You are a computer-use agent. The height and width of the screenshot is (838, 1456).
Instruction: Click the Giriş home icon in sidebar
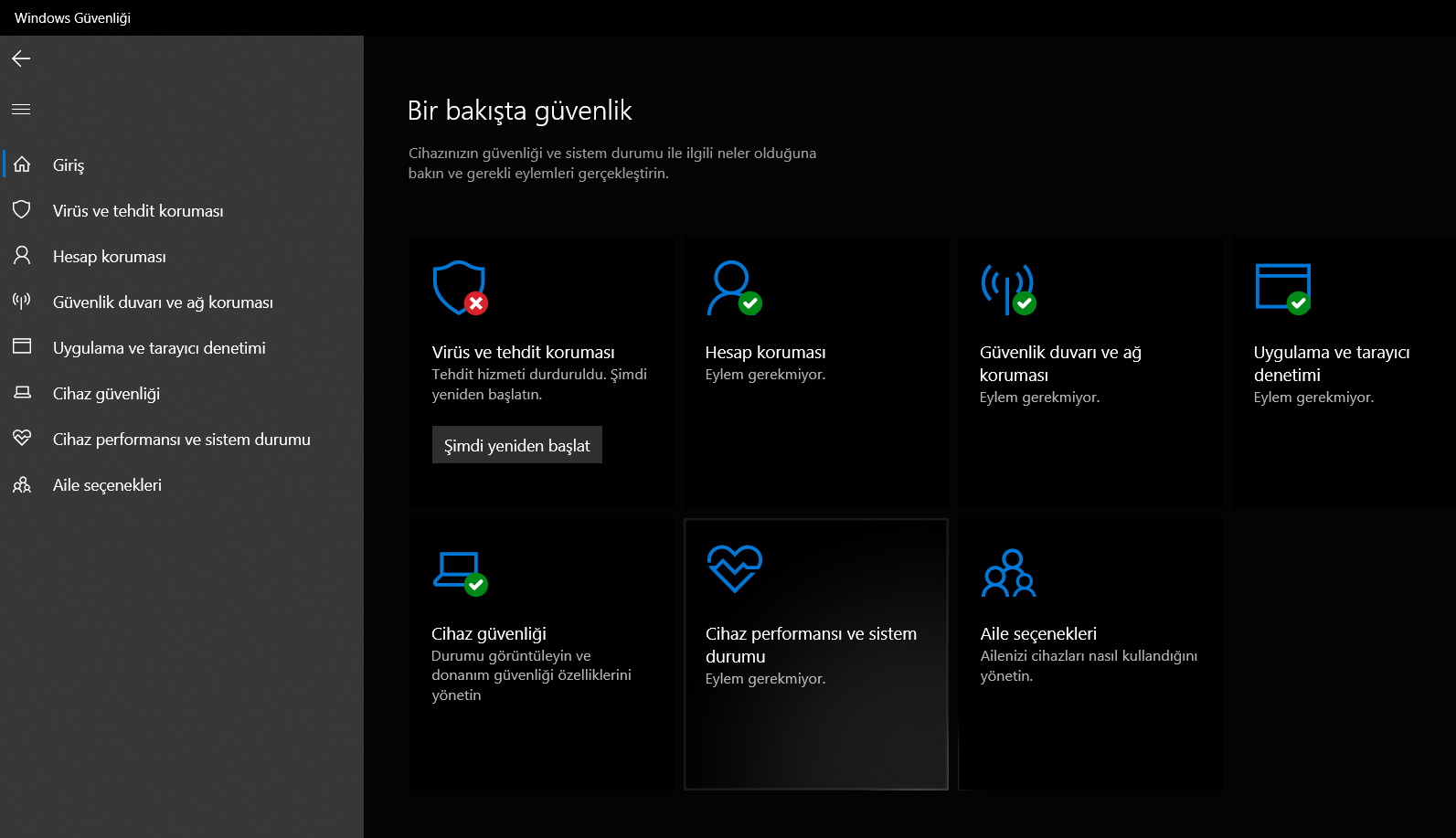tap(22, 164)
